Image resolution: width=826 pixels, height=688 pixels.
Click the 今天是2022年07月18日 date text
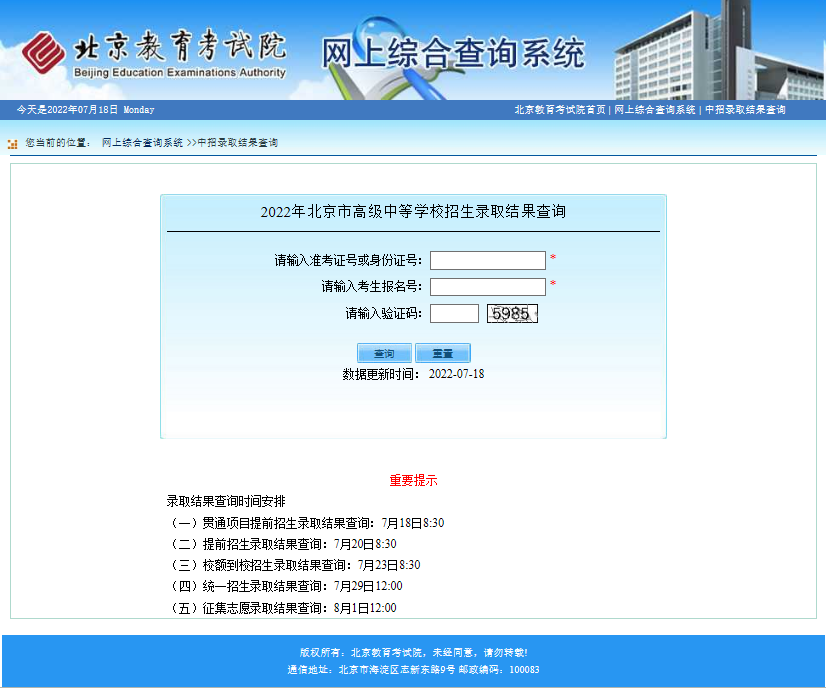point(85,110)
